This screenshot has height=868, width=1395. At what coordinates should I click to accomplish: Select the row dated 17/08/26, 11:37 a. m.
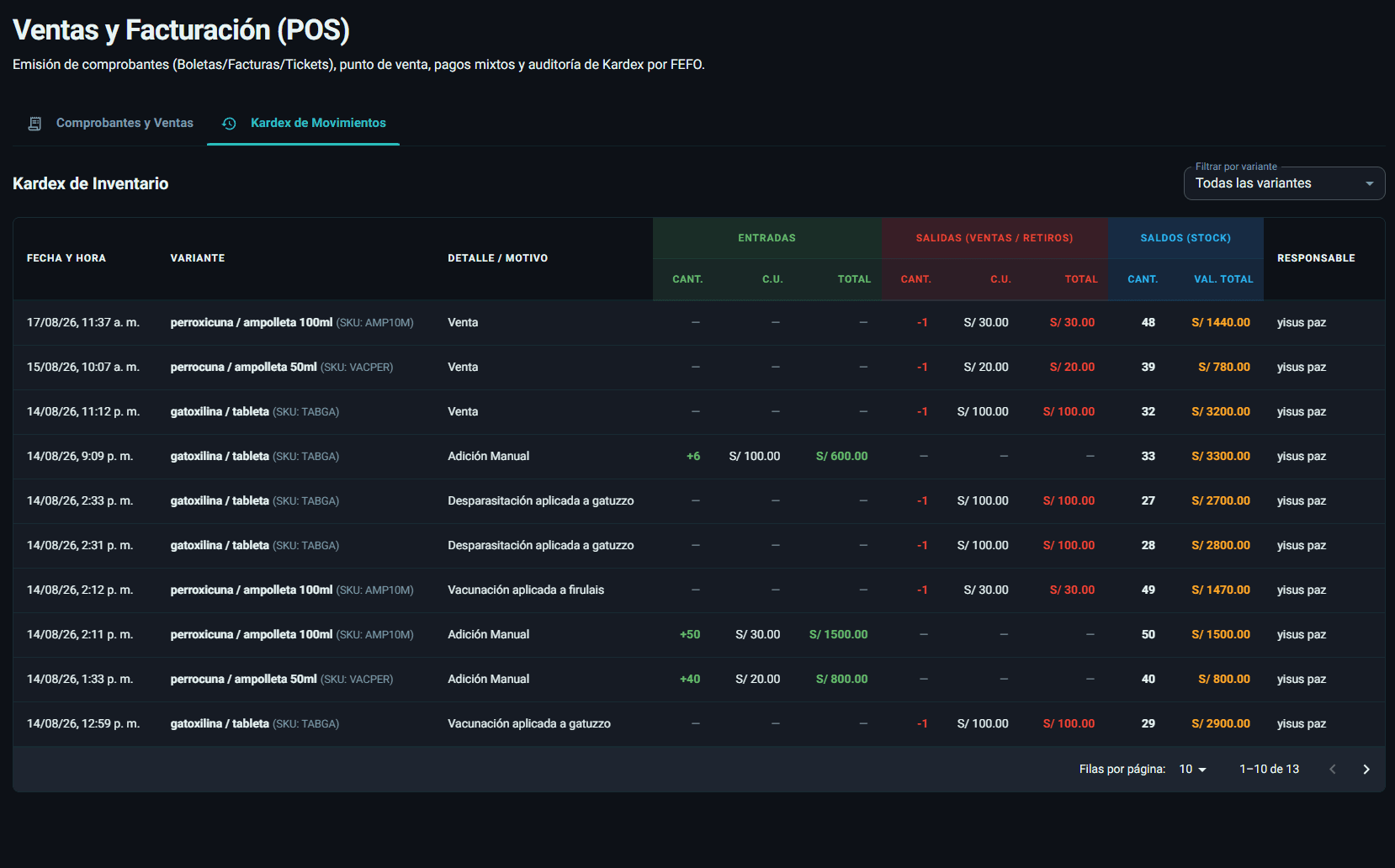point(698,322)
